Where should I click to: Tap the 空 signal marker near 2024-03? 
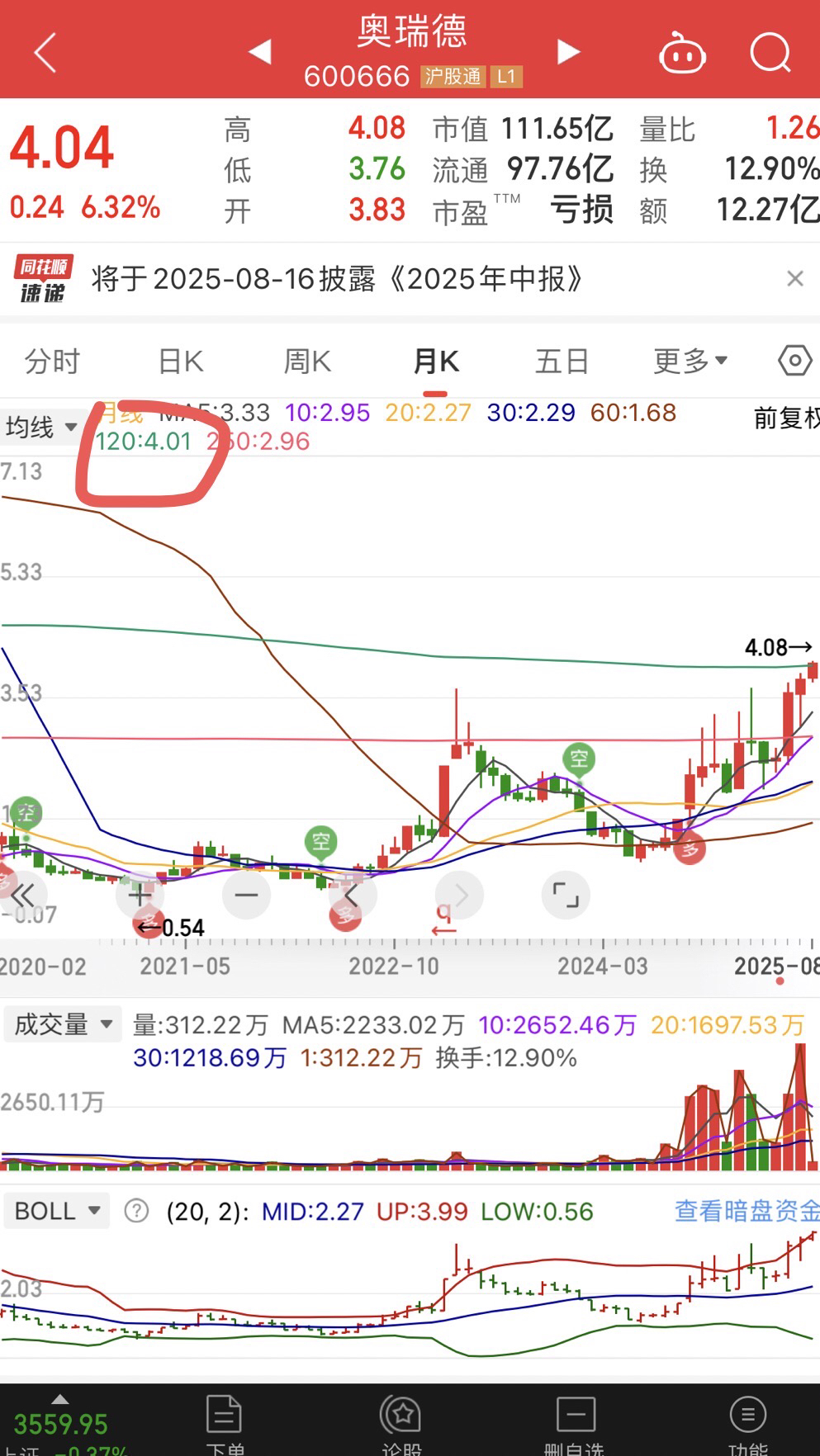click(x=580, y=758)
